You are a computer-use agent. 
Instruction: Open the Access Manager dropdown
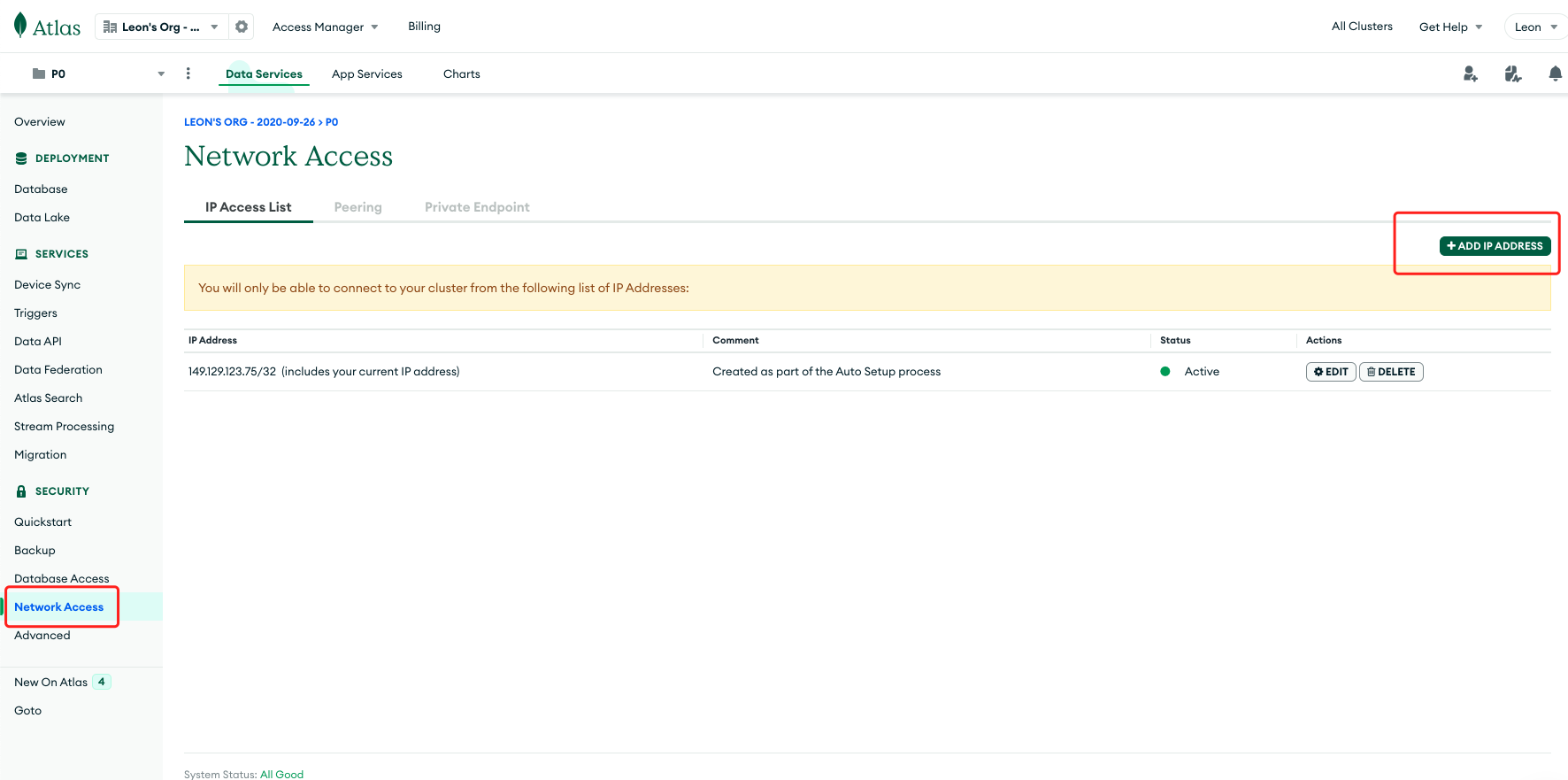click(325, 27)
